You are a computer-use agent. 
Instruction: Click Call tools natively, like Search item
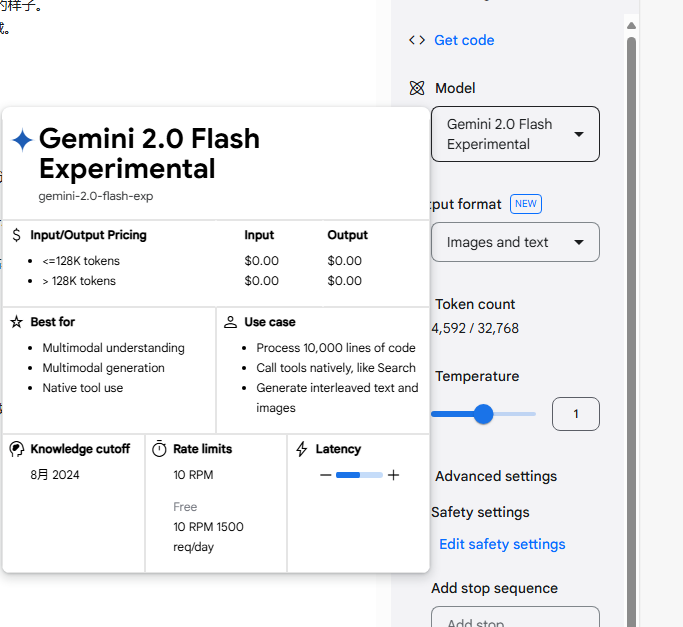336,368
